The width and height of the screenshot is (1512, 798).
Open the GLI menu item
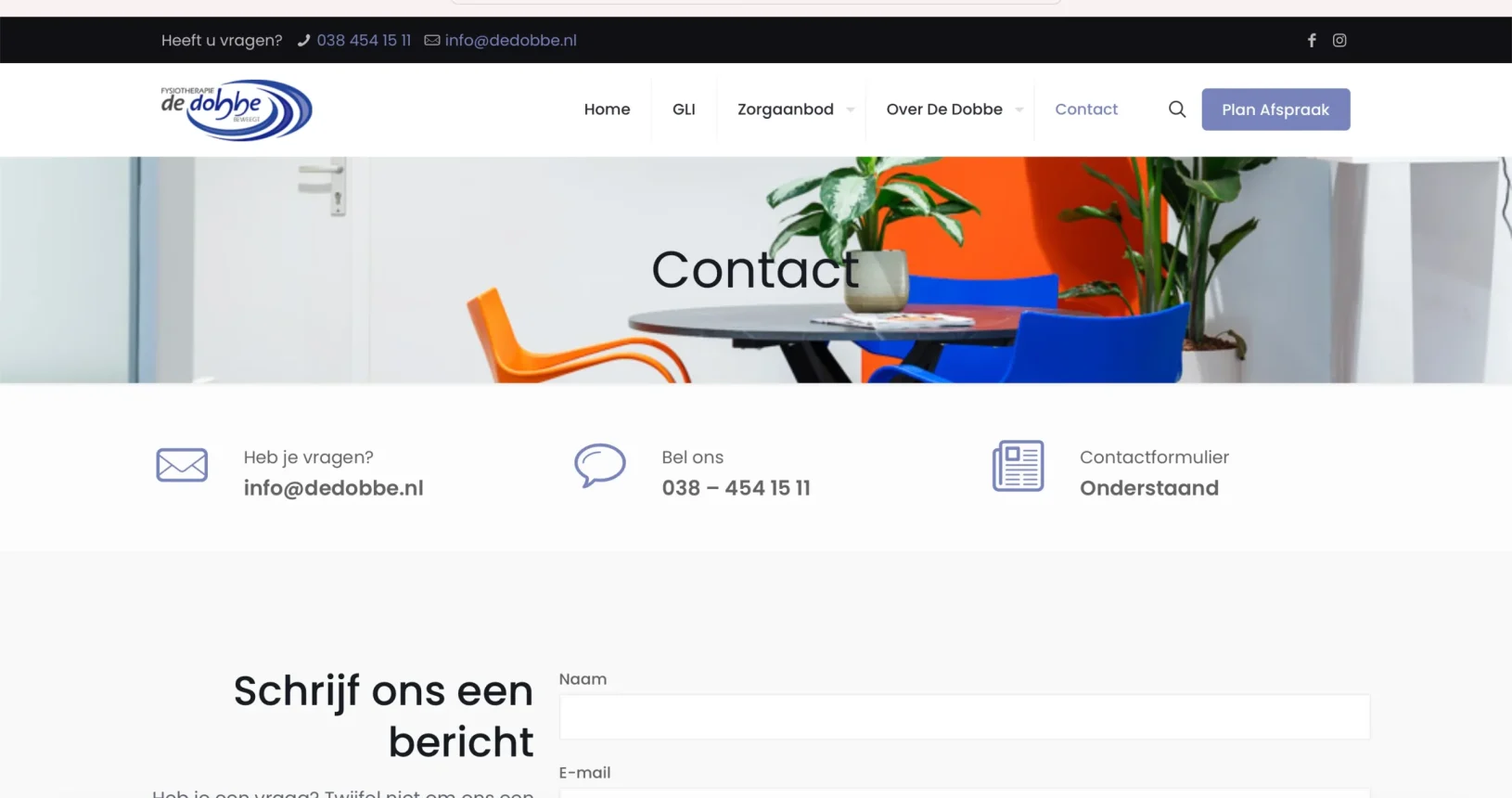click(684, 109)
